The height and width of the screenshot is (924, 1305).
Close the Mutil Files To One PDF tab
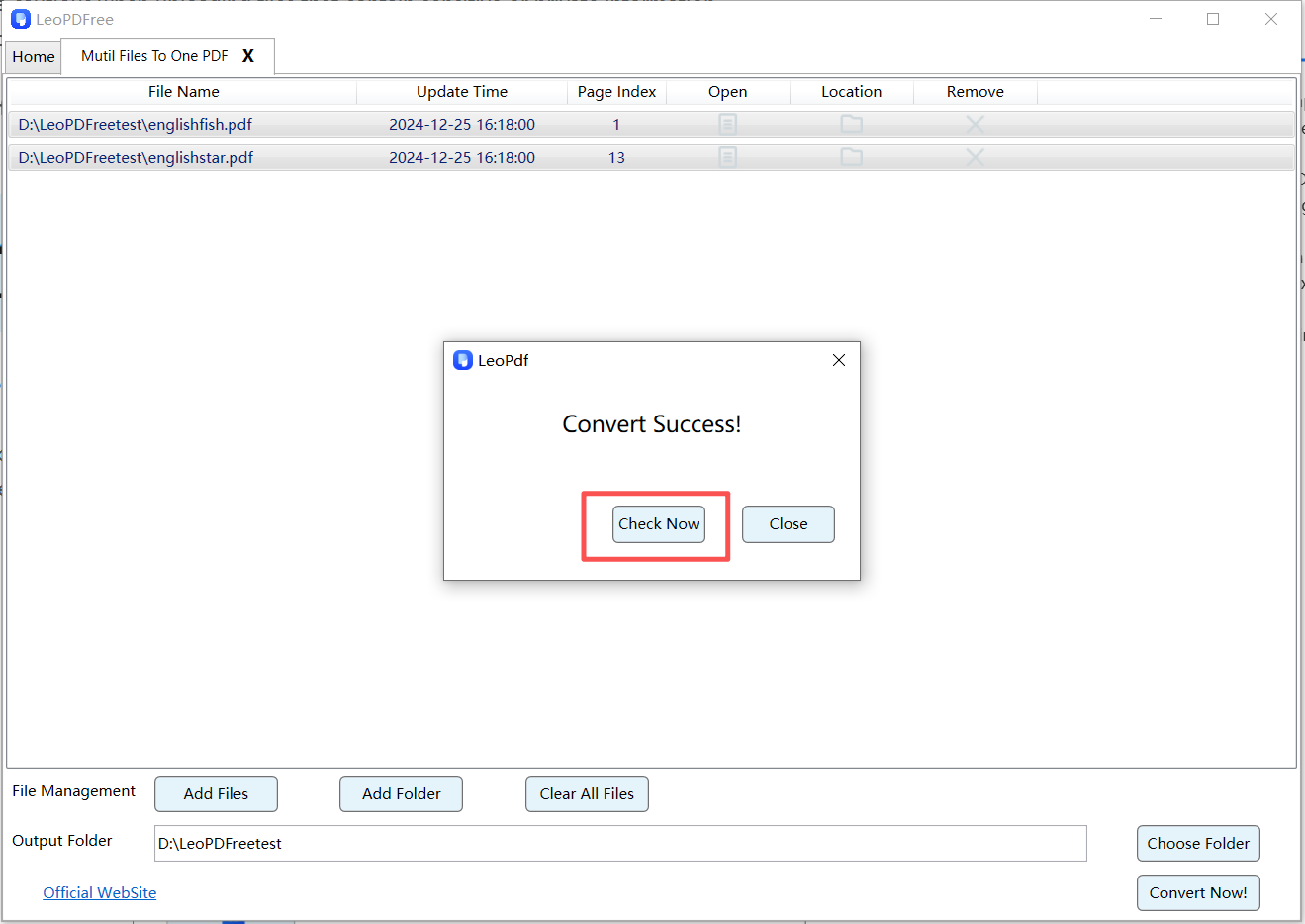point(248,56)
